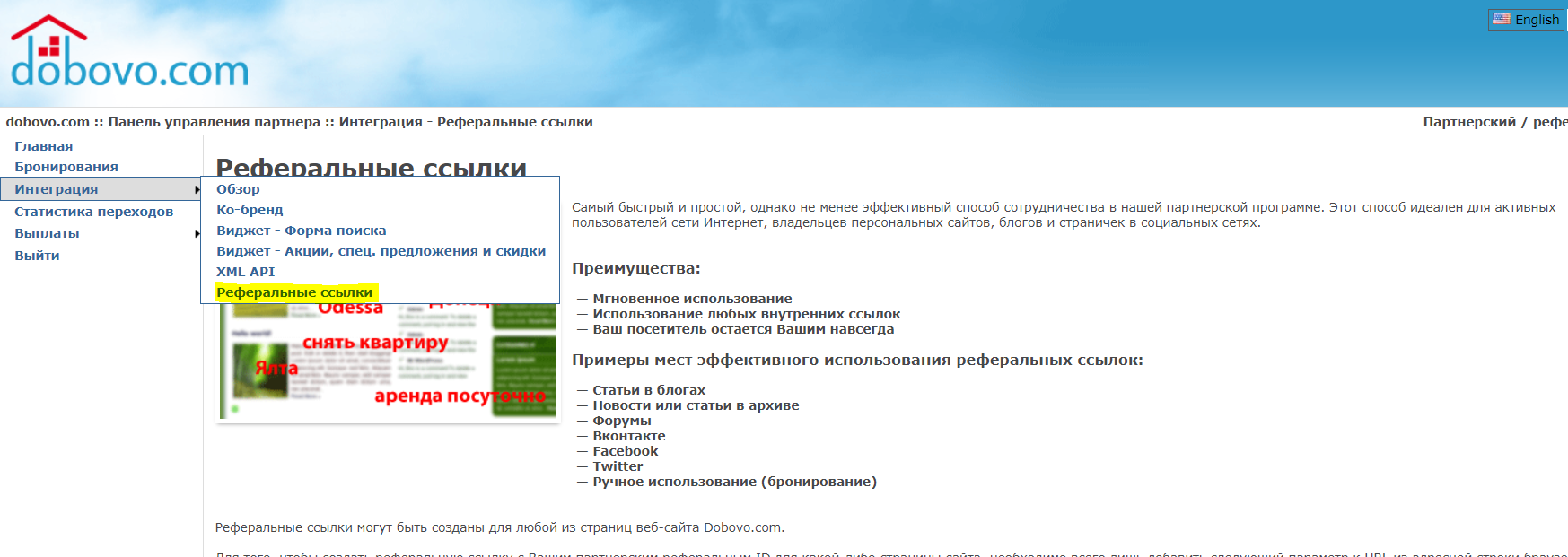Click the Преимущества: heading
Screen dimensions: 1568x557
(x=636, y=268)
